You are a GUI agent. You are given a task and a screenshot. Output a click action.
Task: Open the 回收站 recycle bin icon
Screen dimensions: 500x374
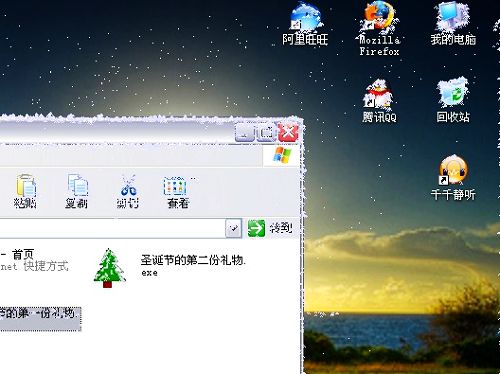point(453,100)
